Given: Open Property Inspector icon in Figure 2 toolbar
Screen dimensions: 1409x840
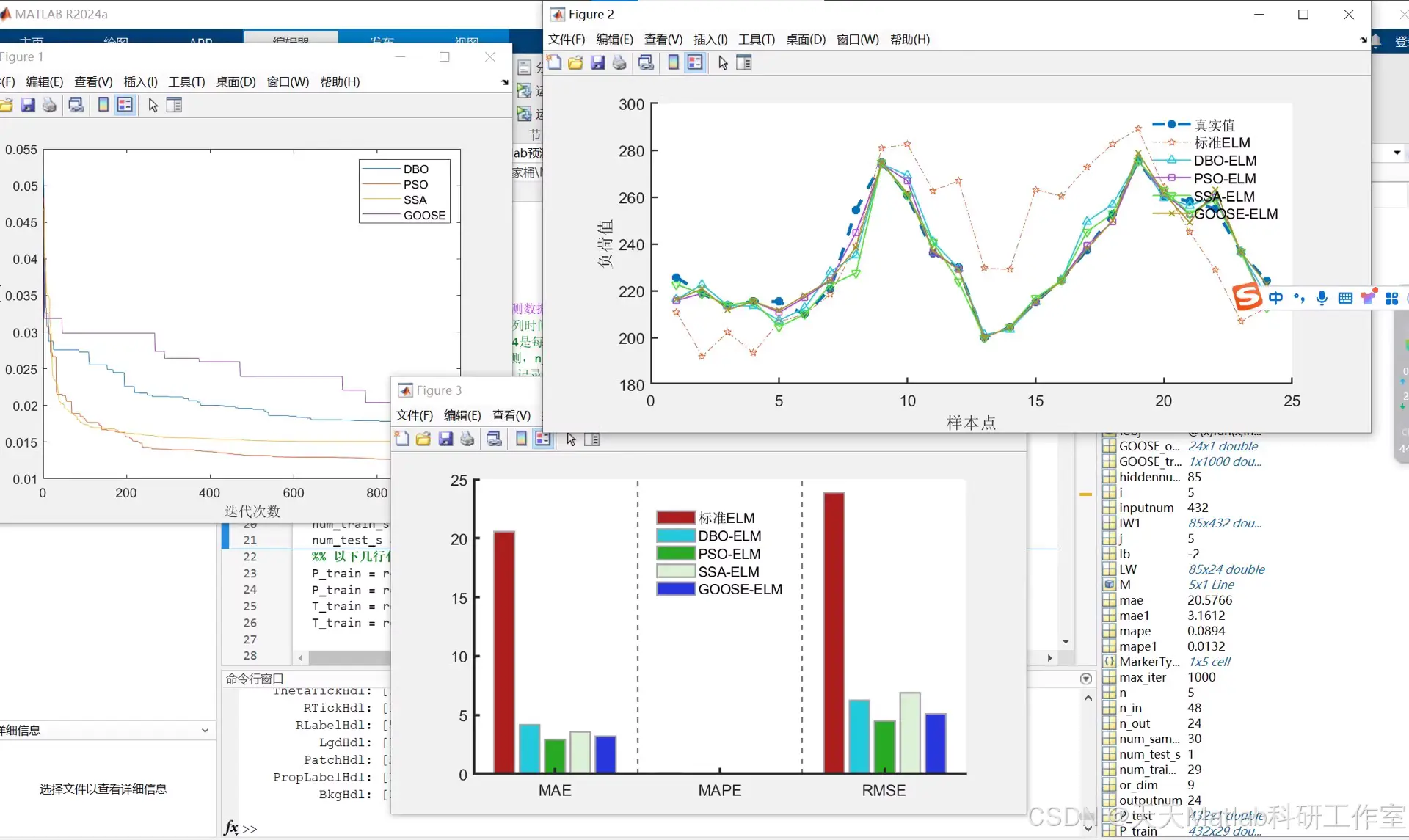Looking at the screenshot, I should pyautogui.click(x=744, y=63).
